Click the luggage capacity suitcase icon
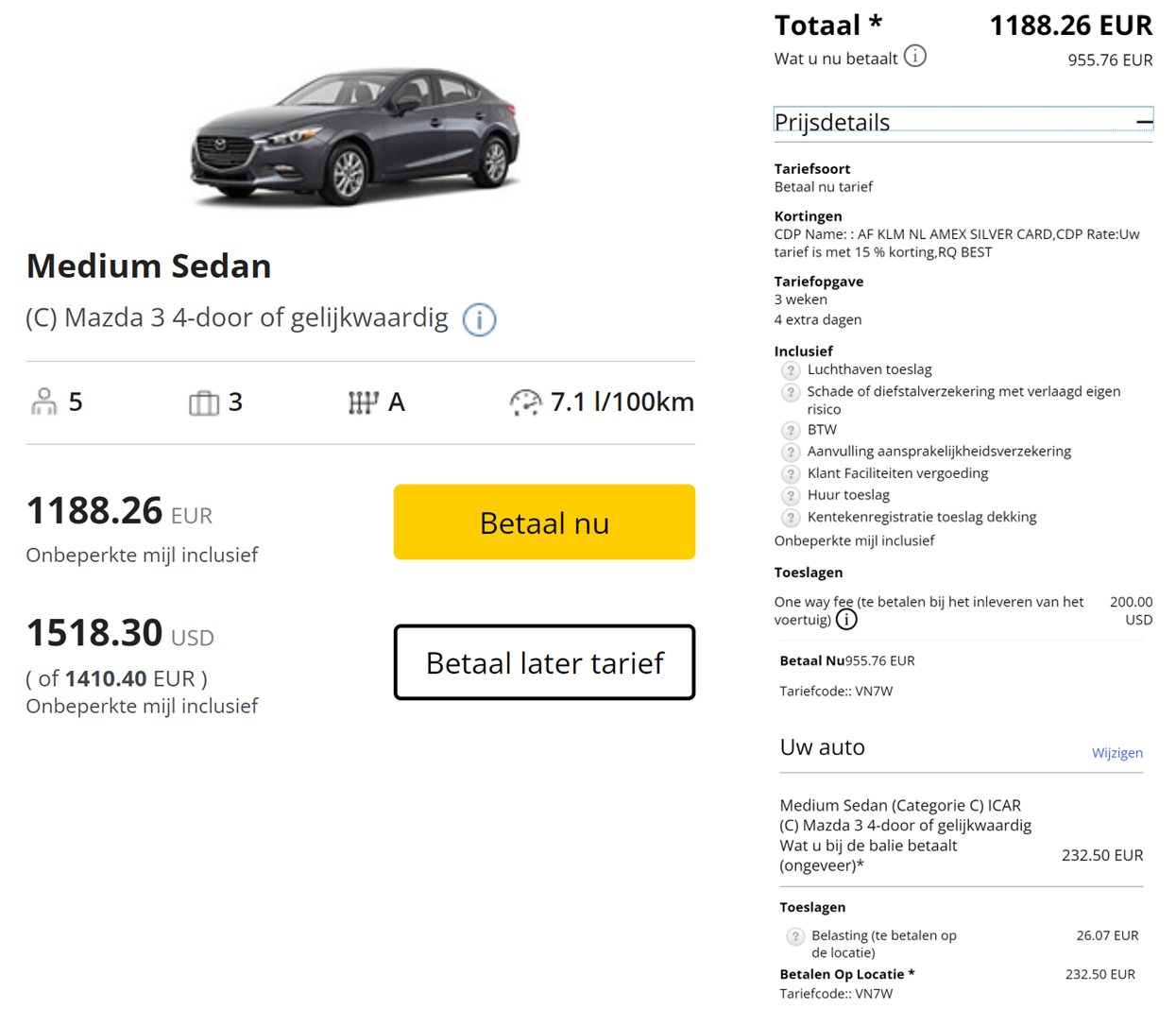This screenshot has height=1027, width=1176. [203, 403]
